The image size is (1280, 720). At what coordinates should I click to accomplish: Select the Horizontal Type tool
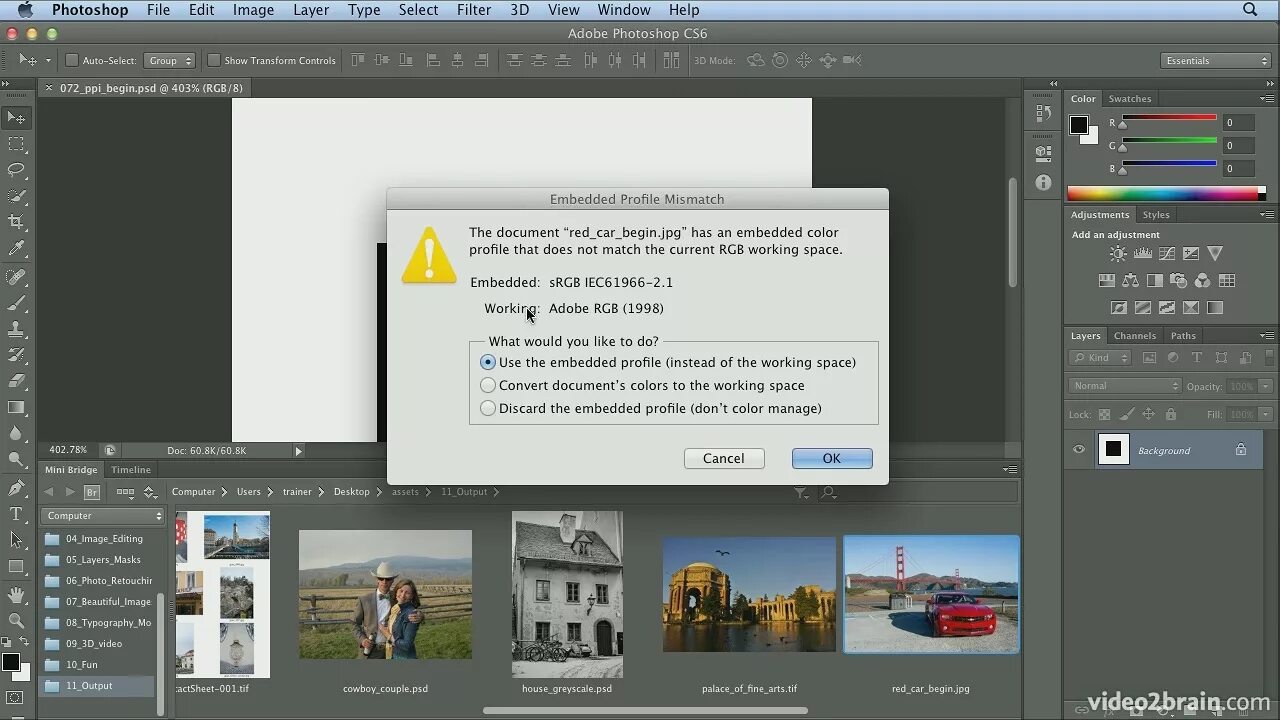(x=17, y=514)
